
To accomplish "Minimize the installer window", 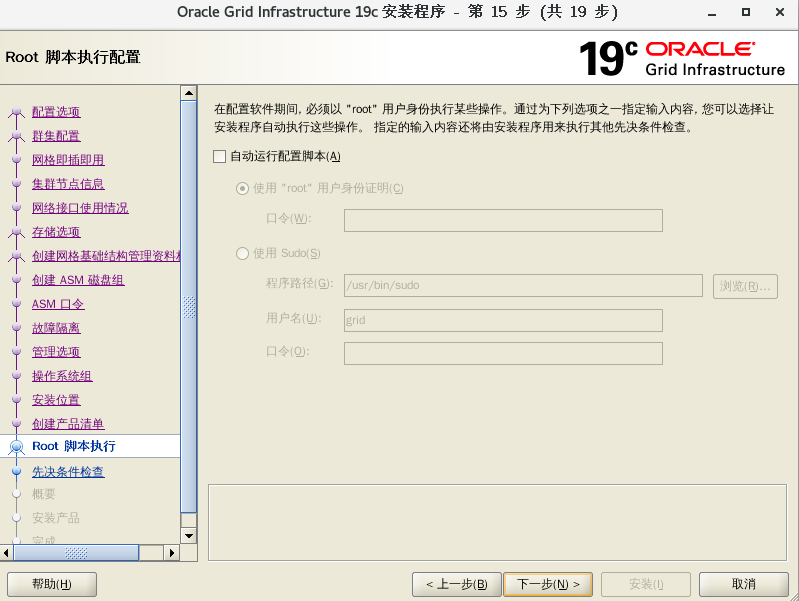I will [x=712, y=13].
